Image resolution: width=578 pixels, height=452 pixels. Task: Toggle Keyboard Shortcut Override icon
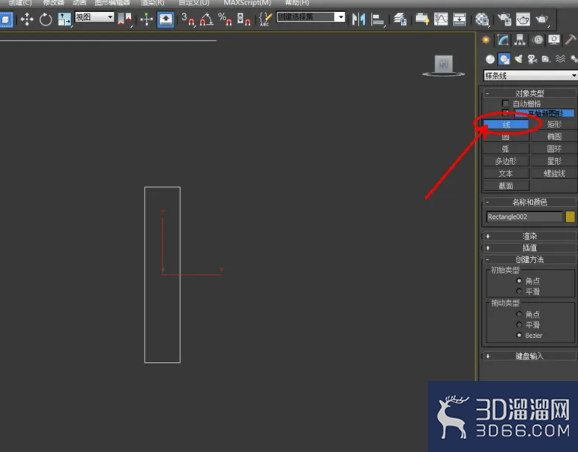166,19
